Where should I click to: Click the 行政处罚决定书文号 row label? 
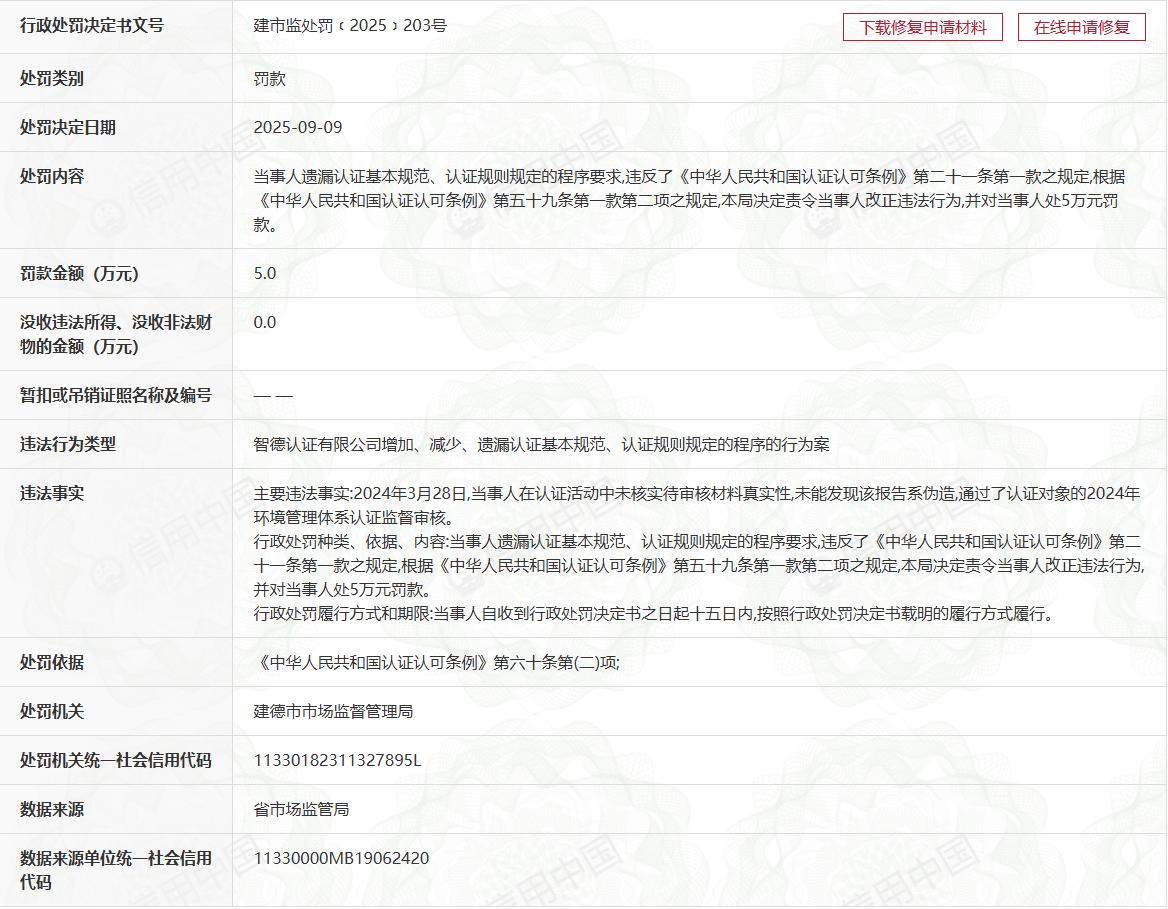(92, 26)
